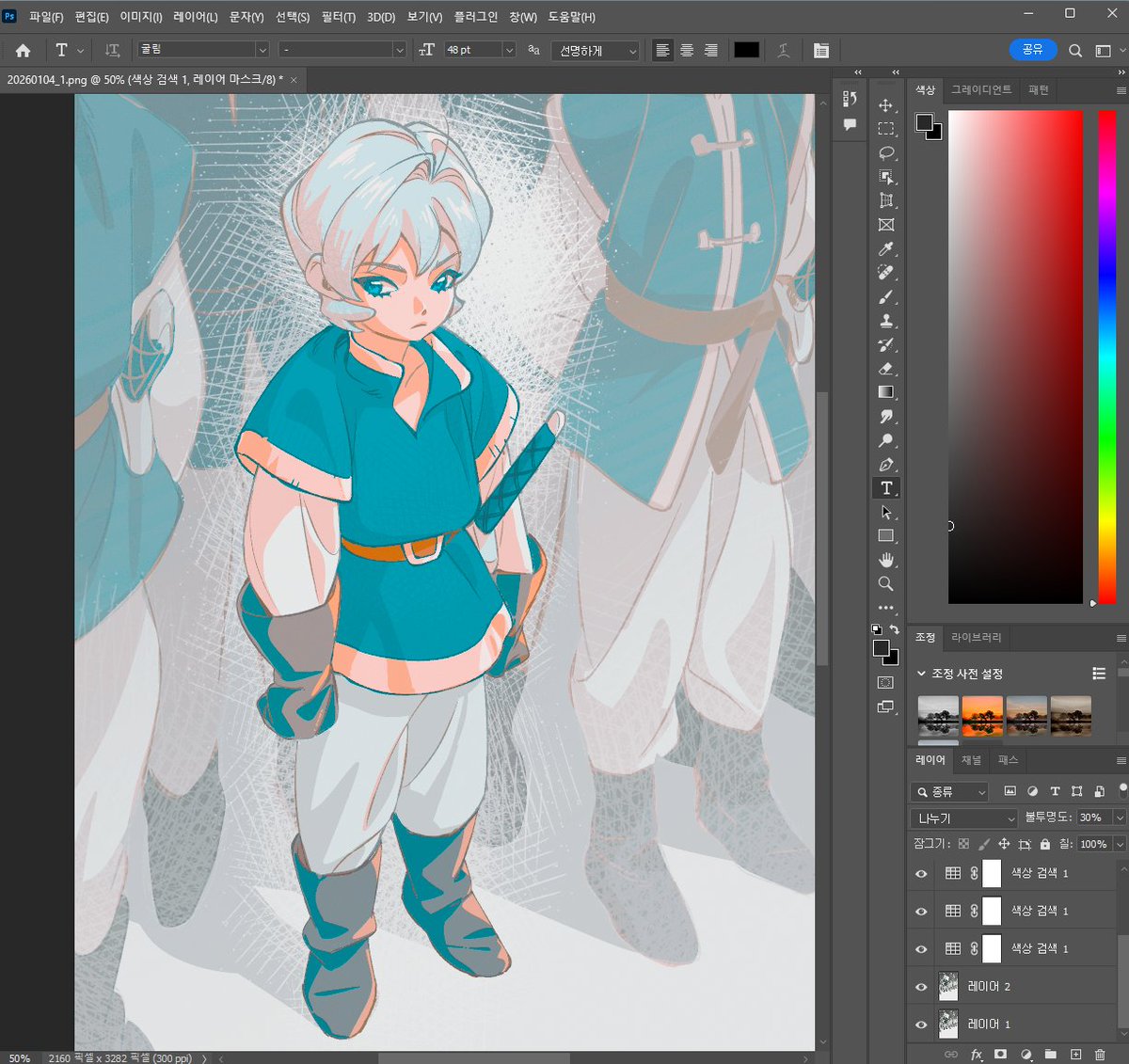
Task: Open the Character and Paragraph panels
Action: pos(821,51)
